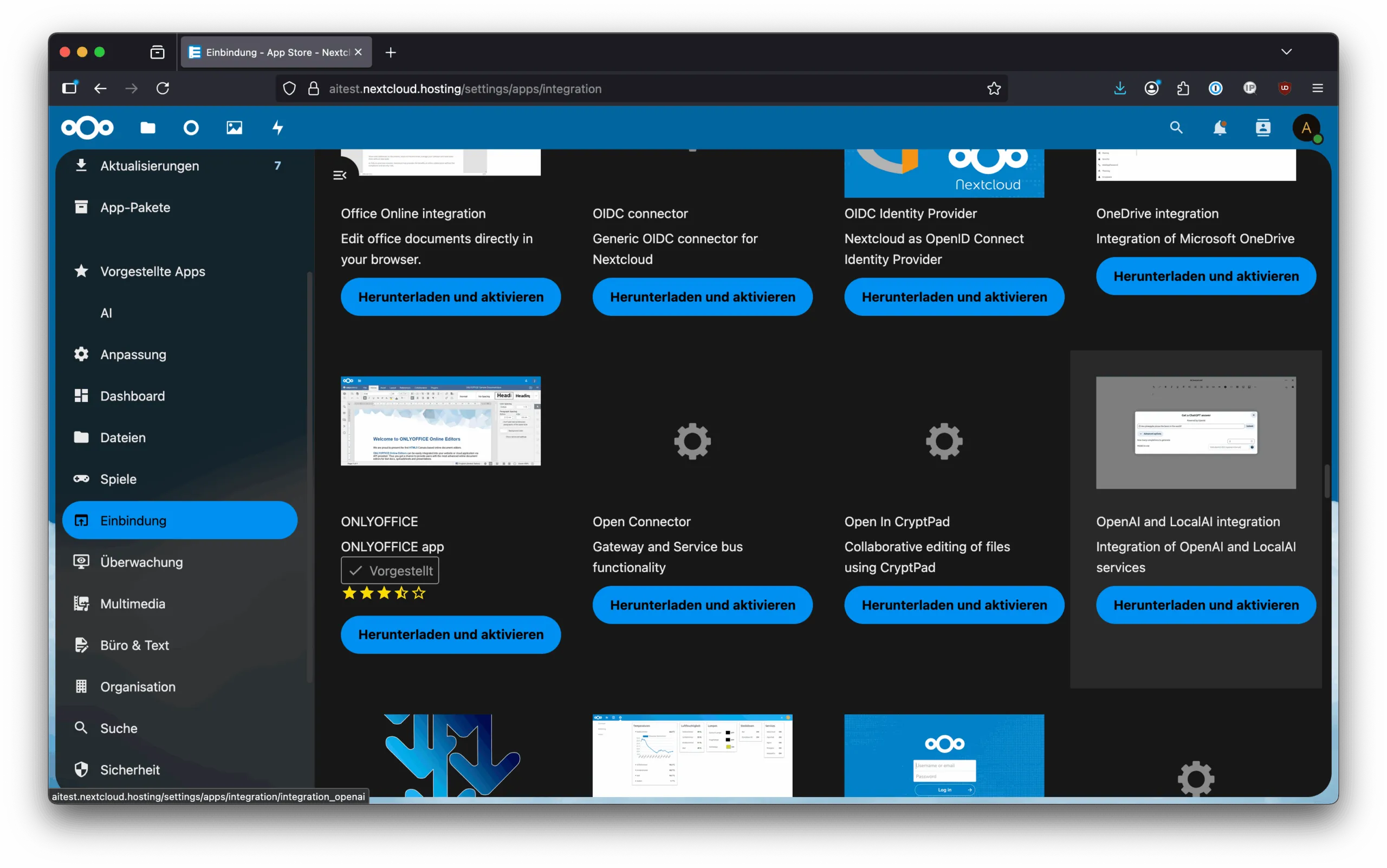Image resolution: width=1387 pixels, height=868 pixels.
Task: Click the browser back arrow
Action: pos(100,88)
